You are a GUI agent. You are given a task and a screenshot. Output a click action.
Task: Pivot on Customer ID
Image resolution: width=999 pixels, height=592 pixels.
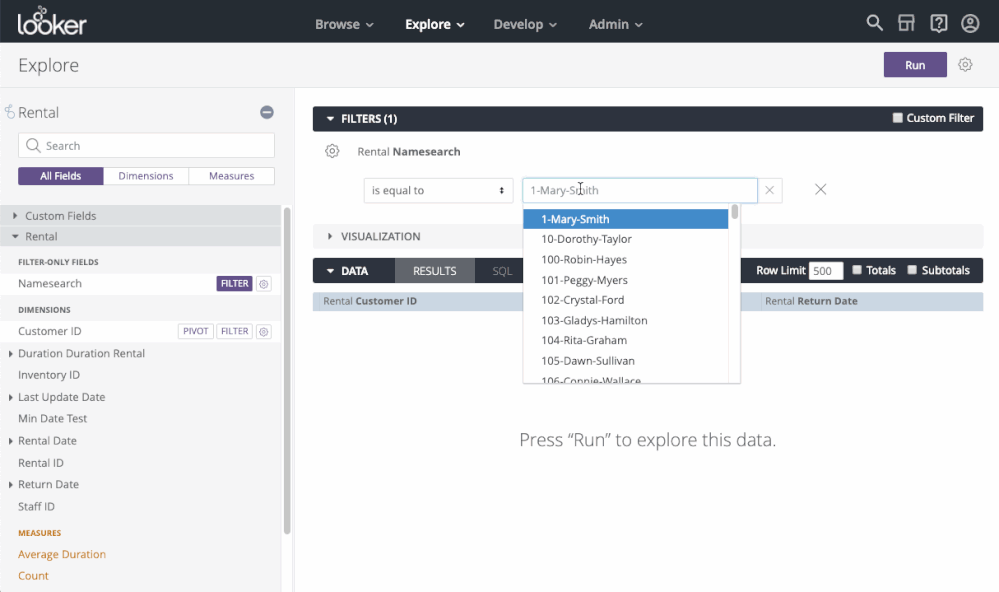(196, 331)
